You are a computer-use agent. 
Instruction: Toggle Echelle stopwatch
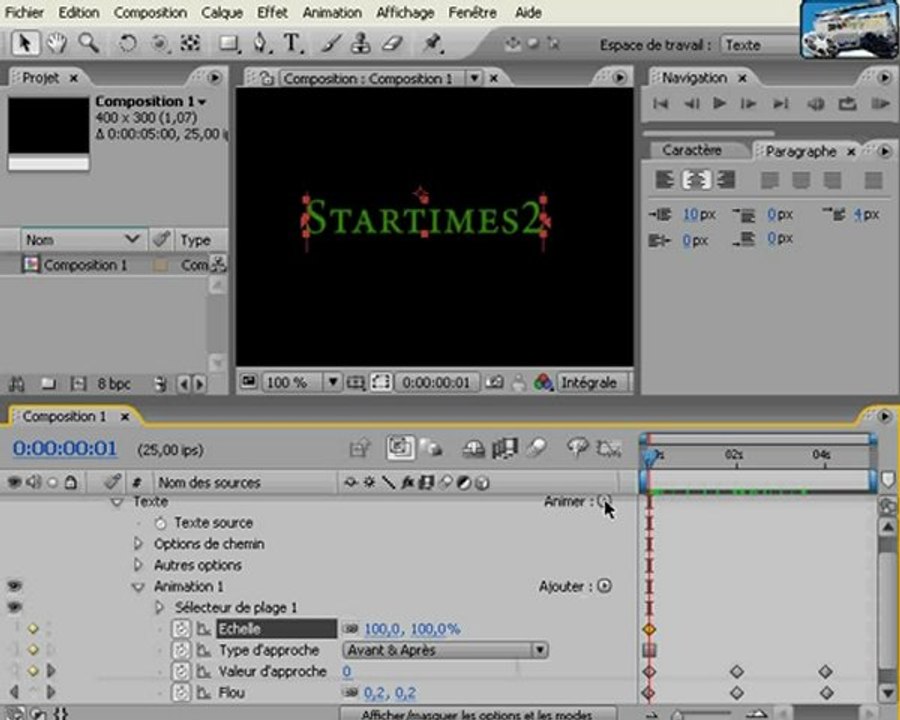(181, 629)
